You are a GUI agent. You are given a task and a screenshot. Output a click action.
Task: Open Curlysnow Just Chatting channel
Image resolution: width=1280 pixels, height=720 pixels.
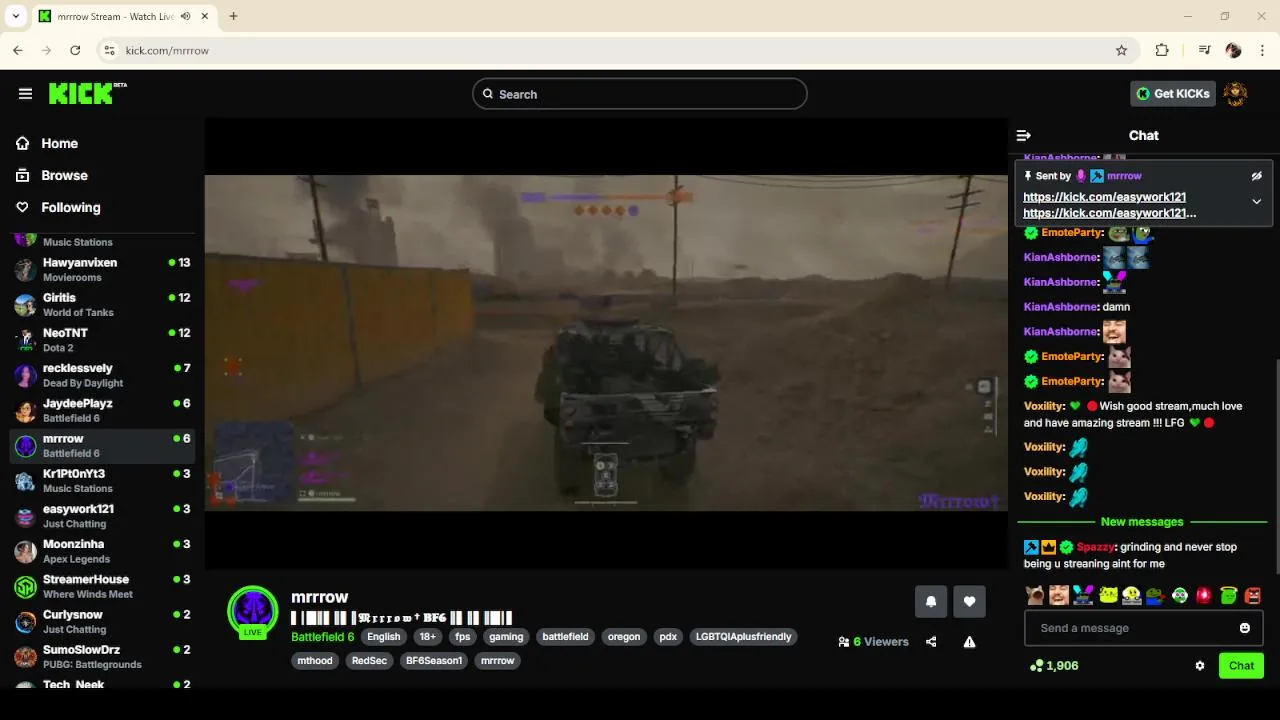(x=102, y=621)
